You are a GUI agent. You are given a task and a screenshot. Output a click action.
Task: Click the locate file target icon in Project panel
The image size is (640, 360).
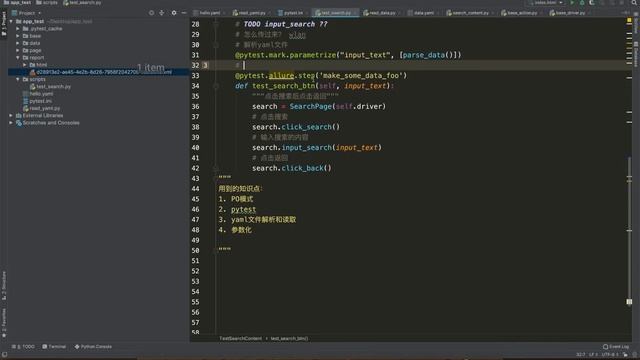(x=151, y=13)
